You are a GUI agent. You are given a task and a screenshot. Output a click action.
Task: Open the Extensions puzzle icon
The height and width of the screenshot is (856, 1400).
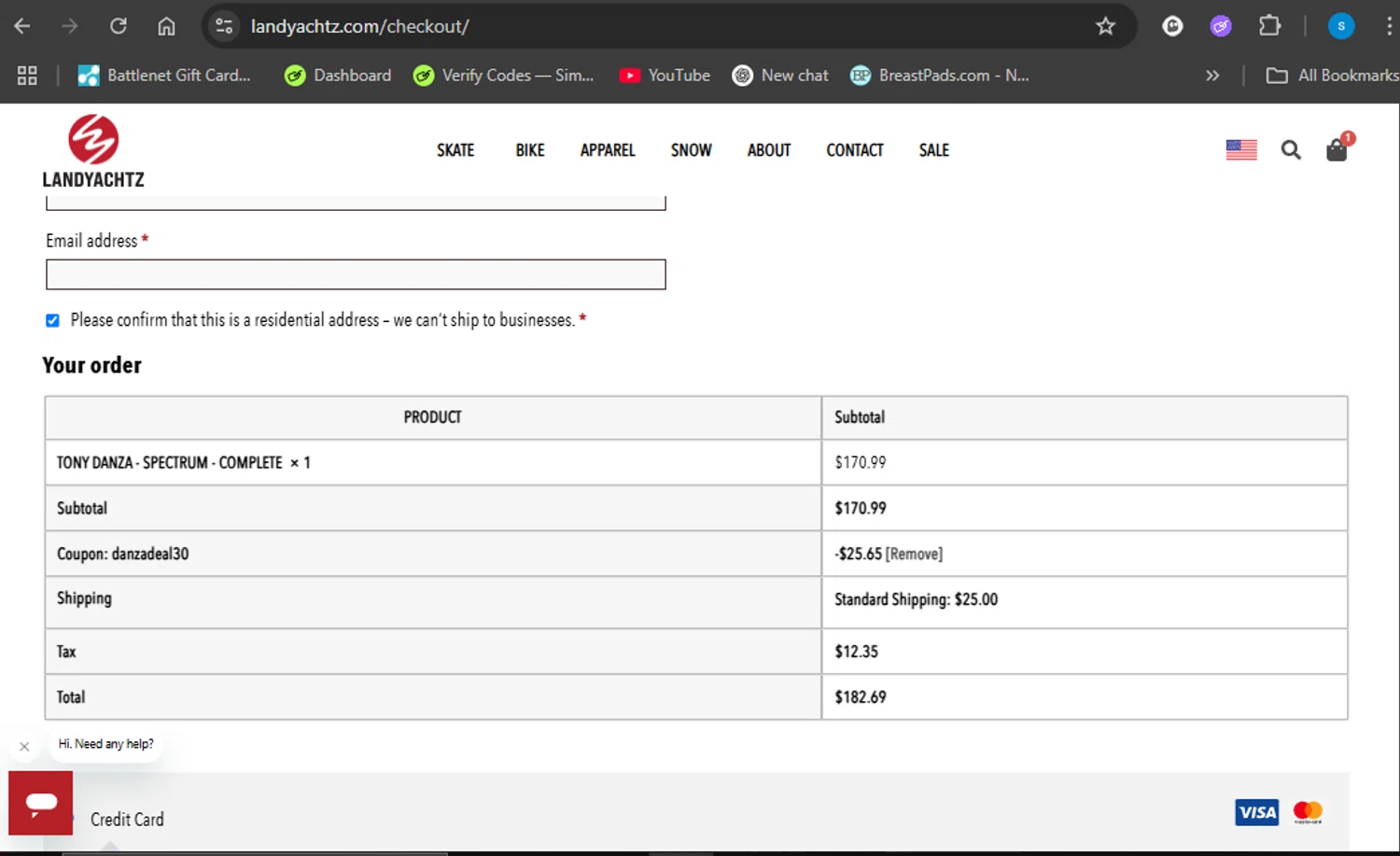[1269, 26]
